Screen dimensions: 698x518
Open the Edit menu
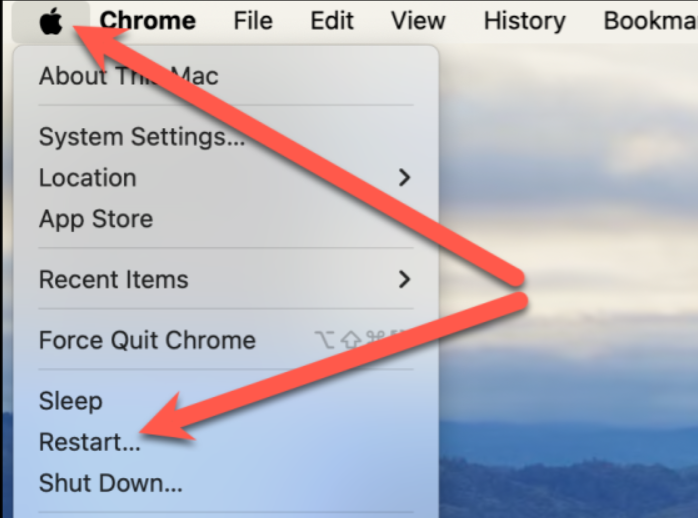330,20
